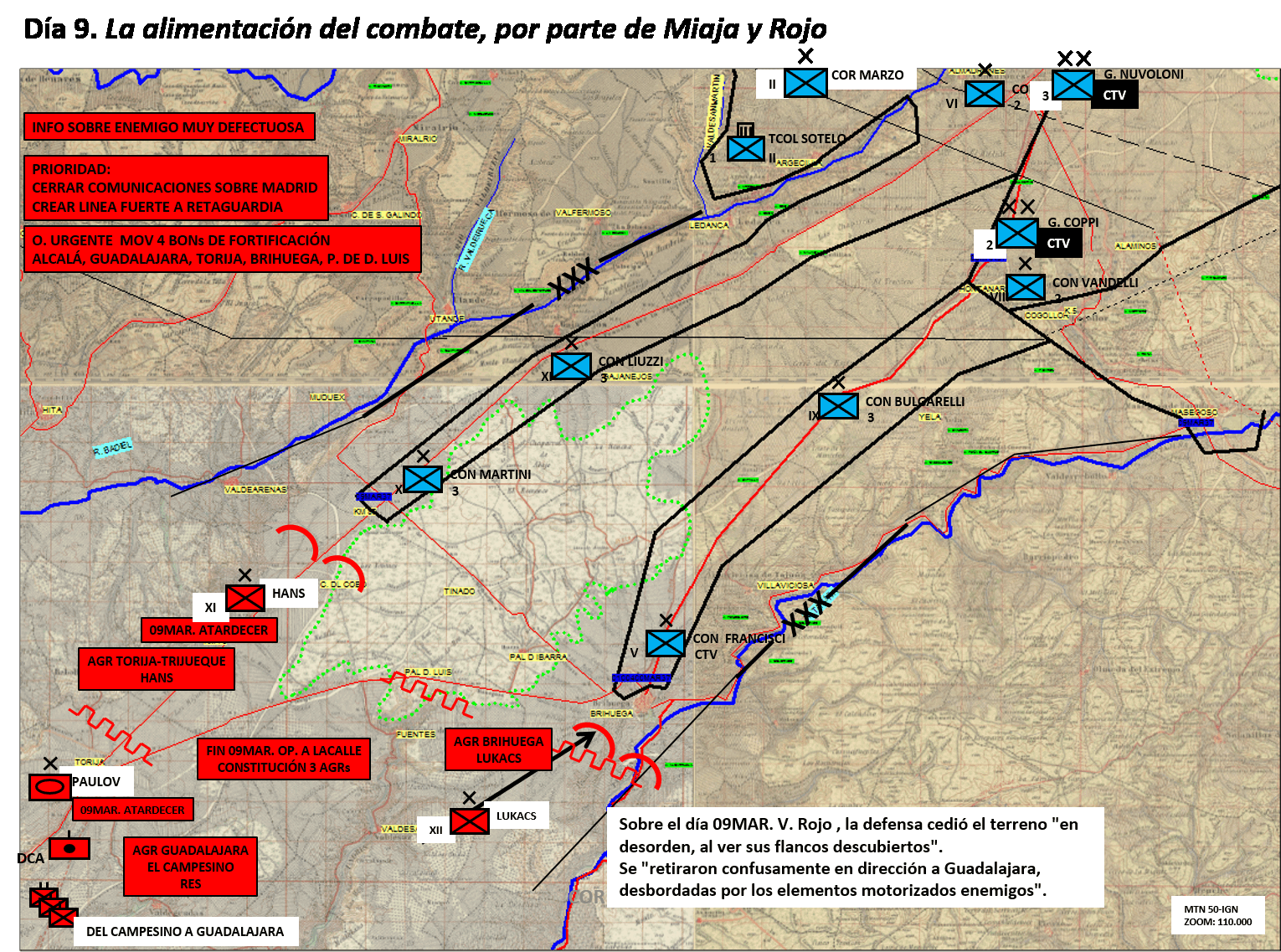Click the FIN 09MAR. OP. A LACALLE box
Image resolution: width=1281 pixels, height=952 pixels.
pos(284,759)
